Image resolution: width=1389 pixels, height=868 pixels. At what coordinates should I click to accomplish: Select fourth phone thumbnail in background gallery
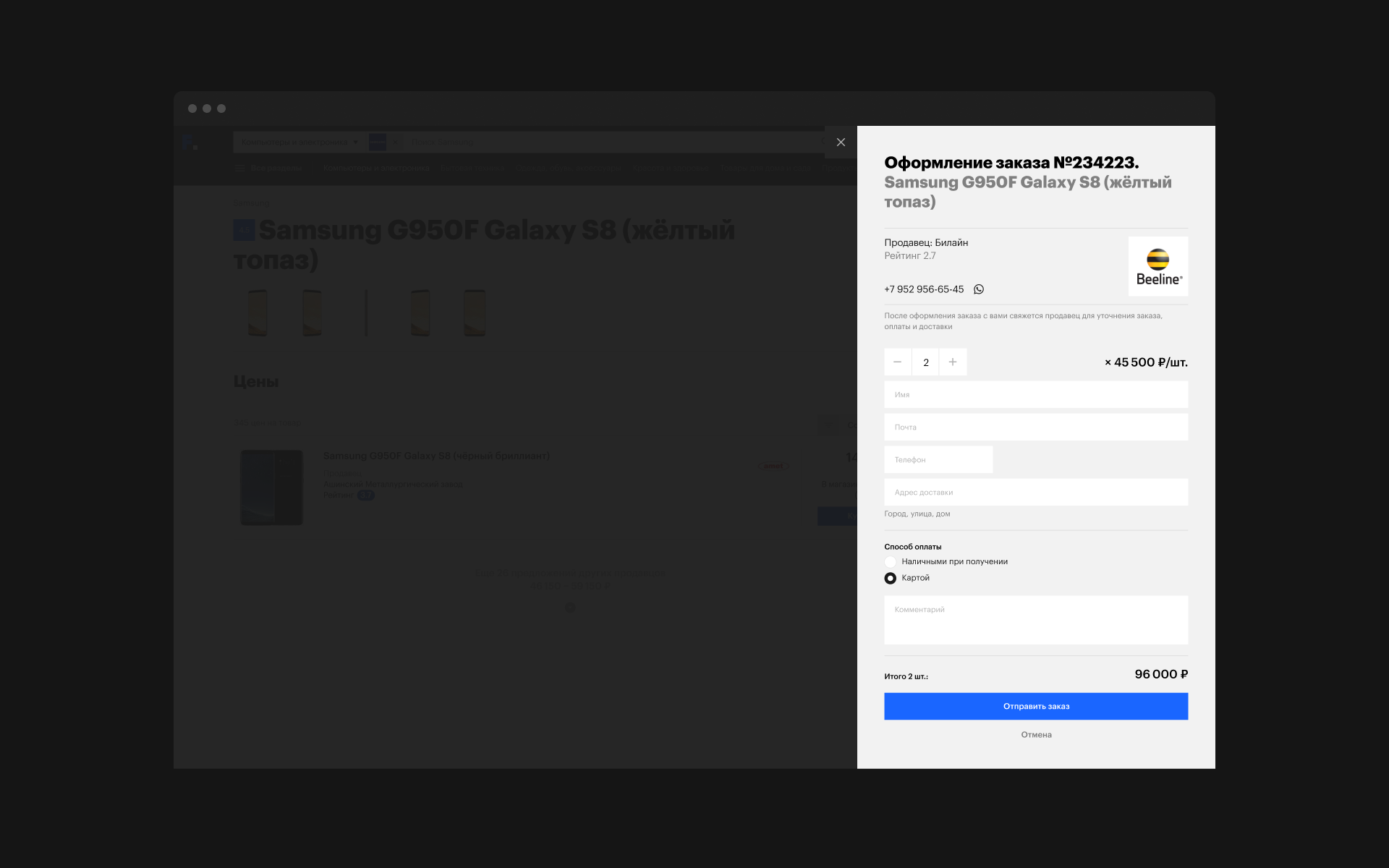[x=420, y=312]
